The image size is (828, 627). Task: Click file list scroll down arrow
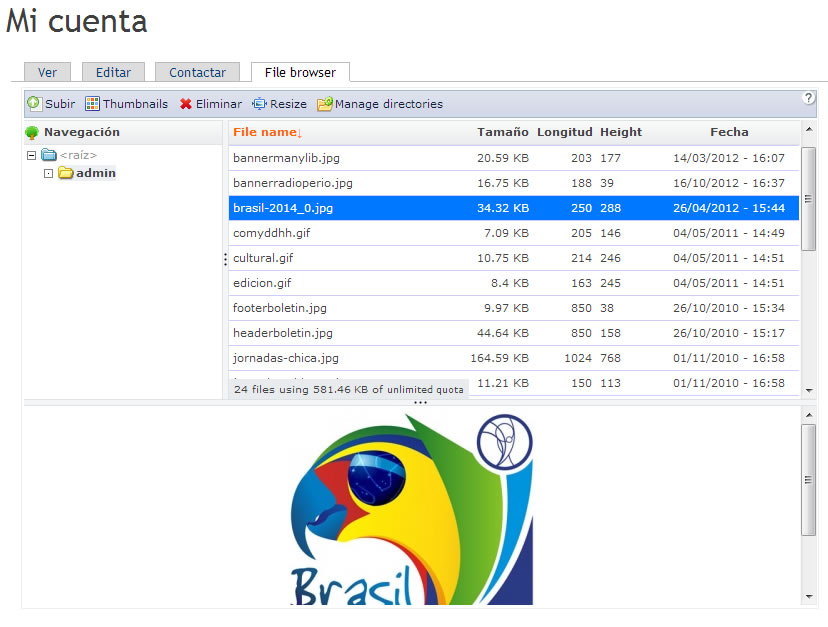(x=808, y=390)
